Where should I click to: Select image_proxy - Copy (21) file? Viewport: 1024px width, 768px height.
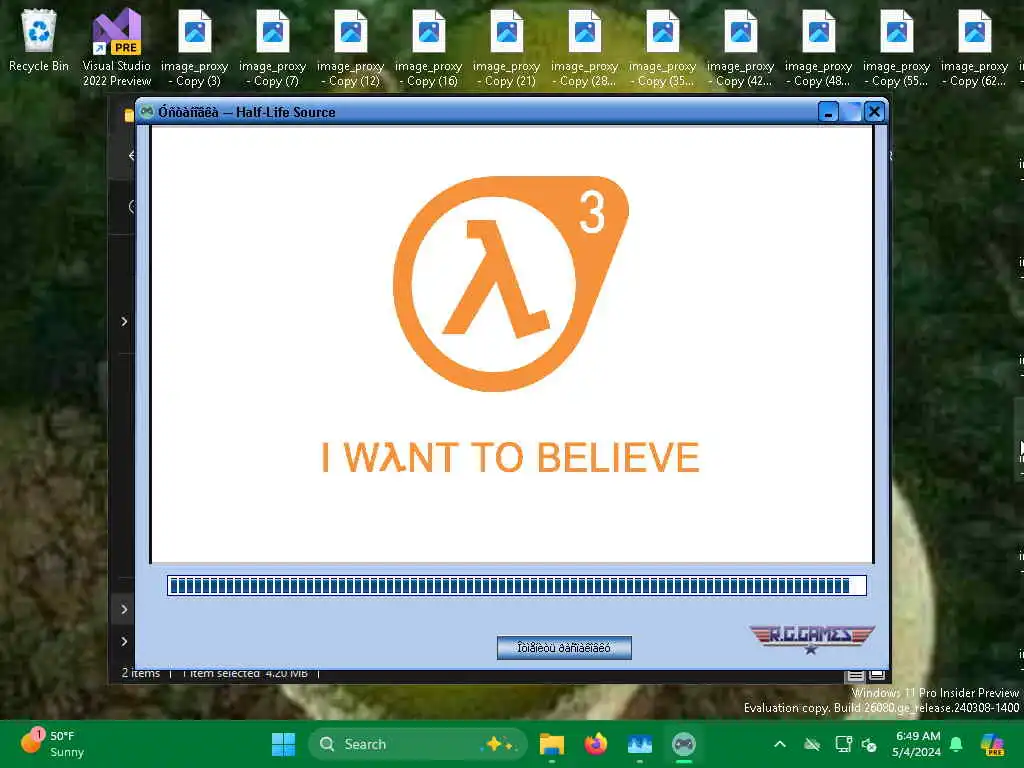[x=507, y=48]
